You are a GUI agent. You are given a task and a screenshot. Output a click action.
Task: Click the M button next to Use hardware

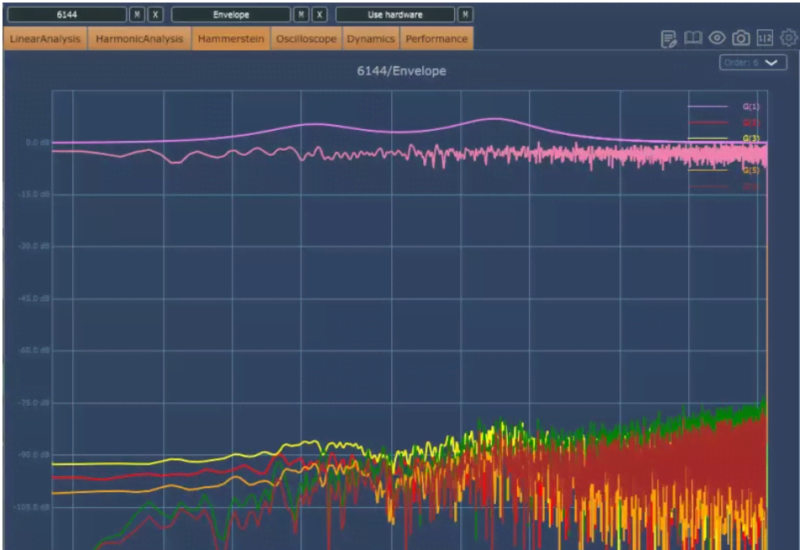[x=466, y=15]
